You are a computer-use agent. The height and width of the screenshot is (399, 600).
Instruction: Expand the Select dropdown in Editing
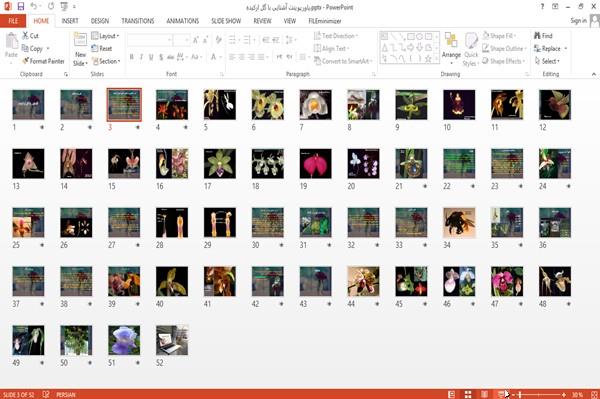coord(547,61)
